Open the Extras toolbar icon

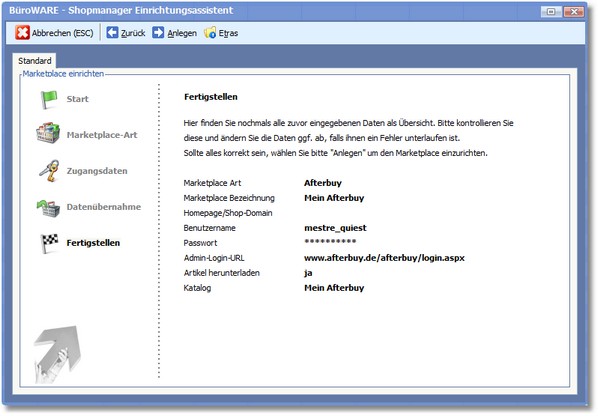point(210,33)
